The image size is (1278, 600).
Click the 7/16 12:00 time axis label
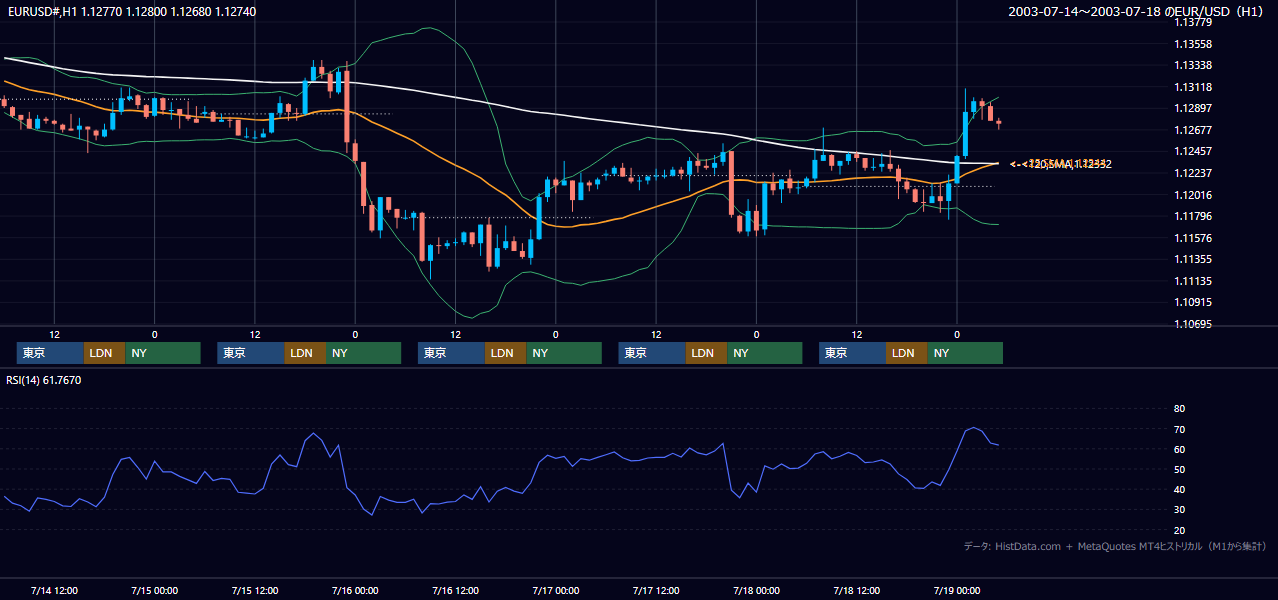pyautogui.click(x=455, y=590)
